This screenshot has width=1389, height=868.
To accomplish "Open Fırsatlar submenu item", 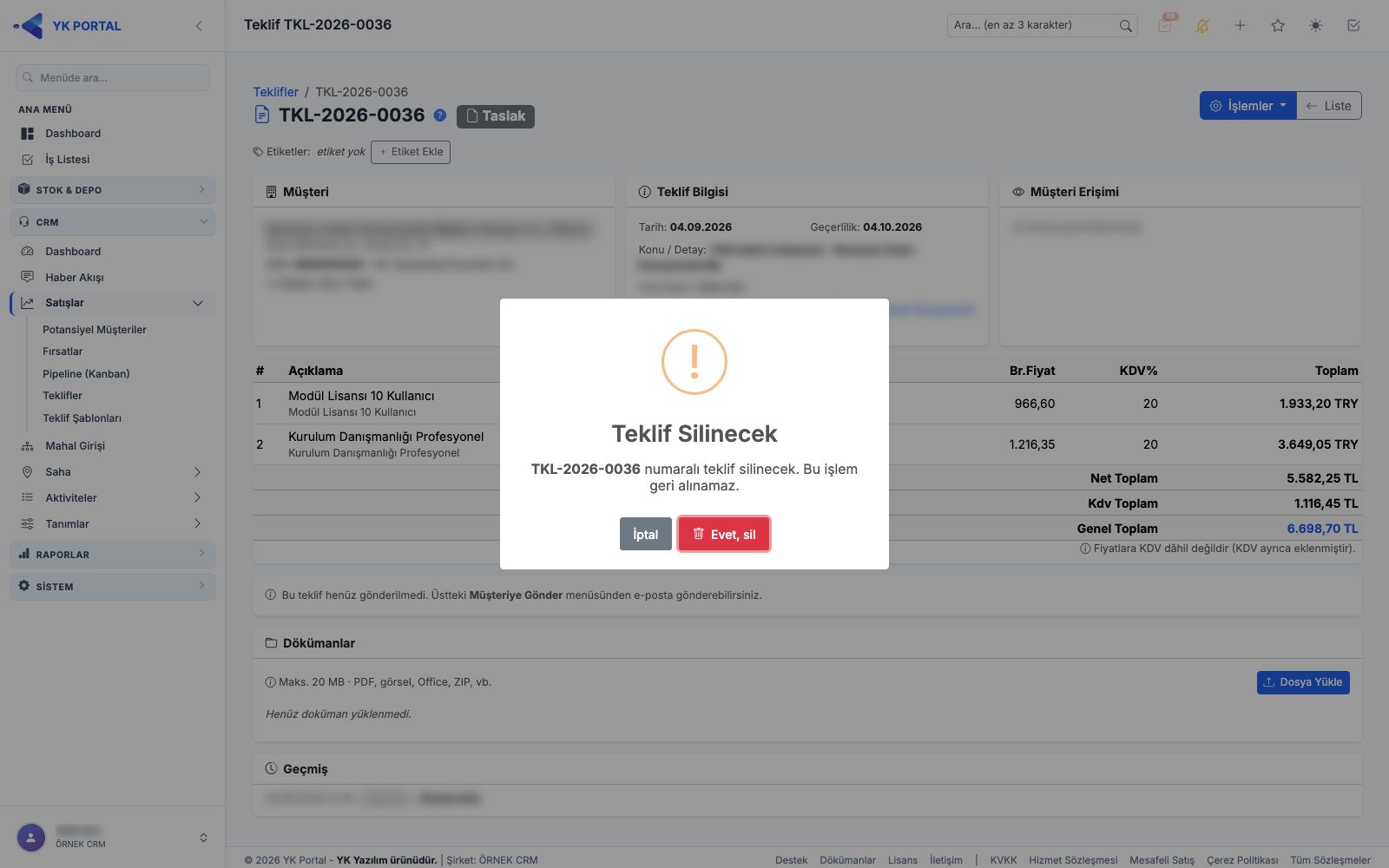I will pos(63,352).
